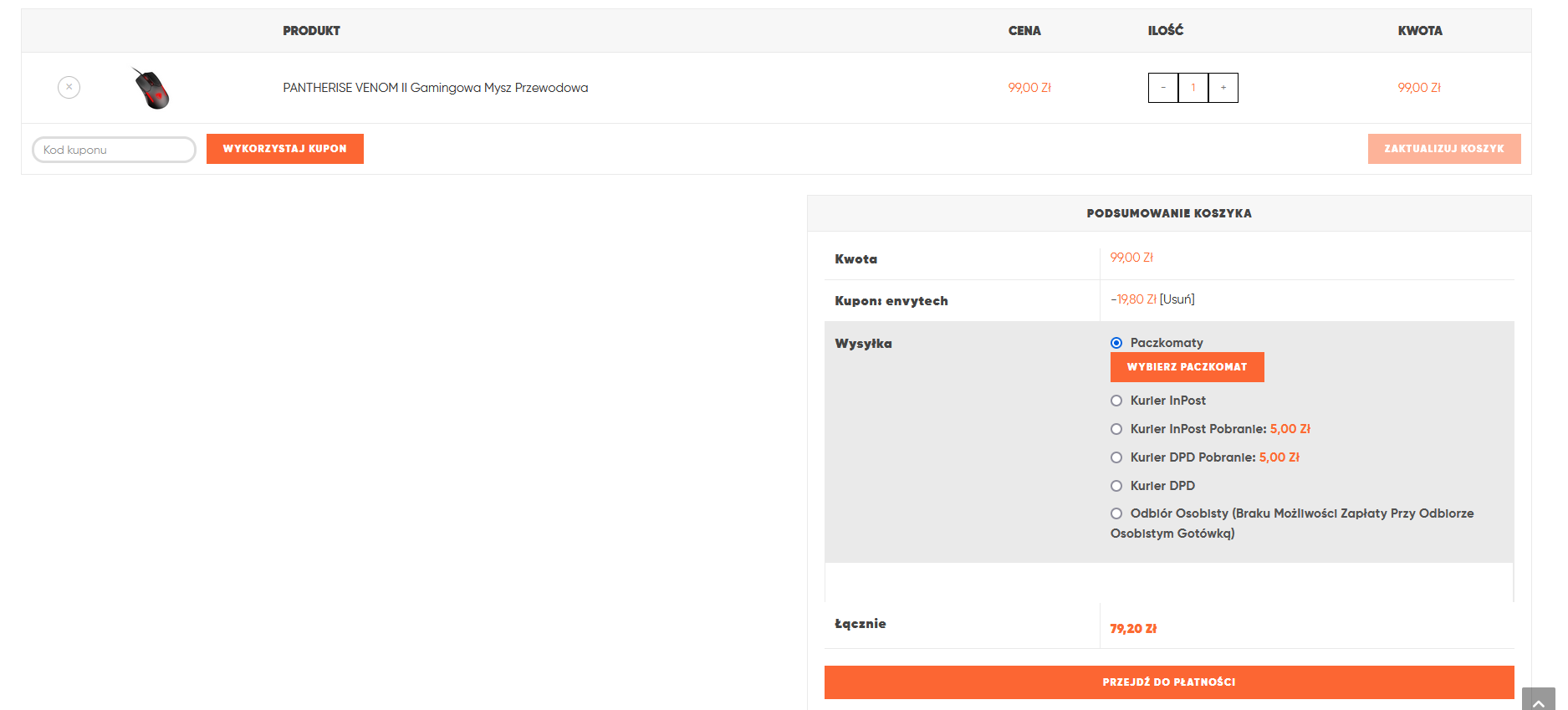1568x710 pixels.
Task: Click the PRODUKT column header
Action: (x=311, y=31)
